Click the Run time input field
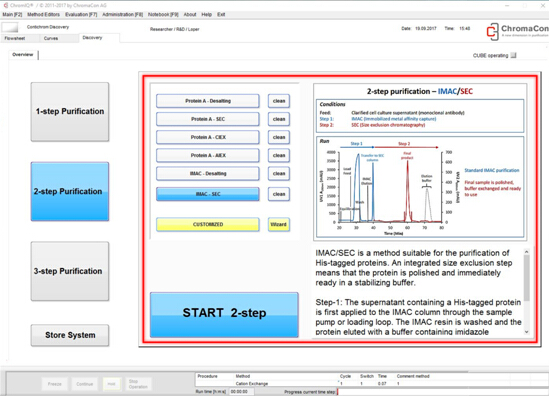This screenshot has width=549, height=396. click(x=241, y=392)
